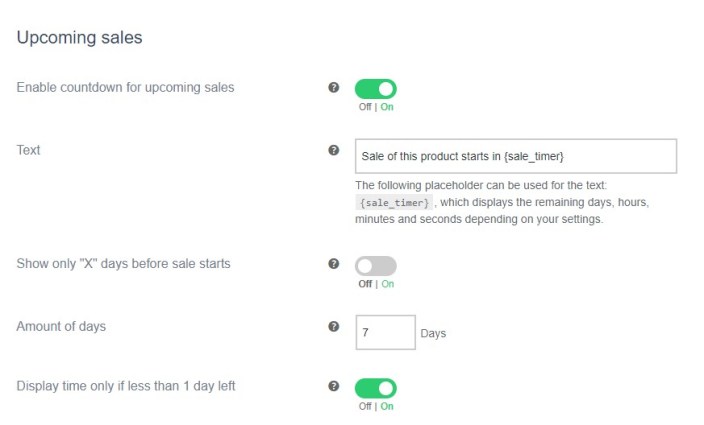Click the Upcoming sales section heading
The height and width of the screenshot is (425, 704).
pyautogui.click(x=80, y=38)
